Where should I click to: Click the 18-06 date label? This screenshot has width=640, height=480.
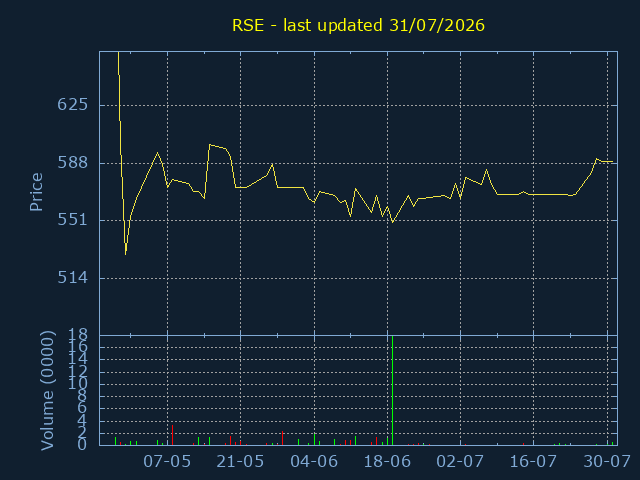(x=387, y=462)
